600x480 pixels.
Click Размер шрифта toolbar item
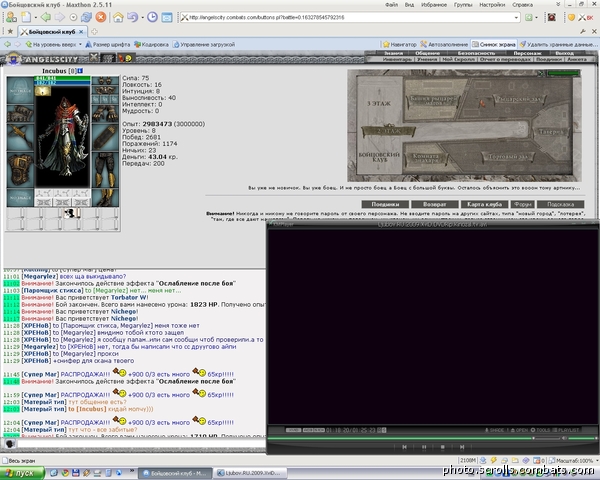pyautogui.click(x=108, y=44)
